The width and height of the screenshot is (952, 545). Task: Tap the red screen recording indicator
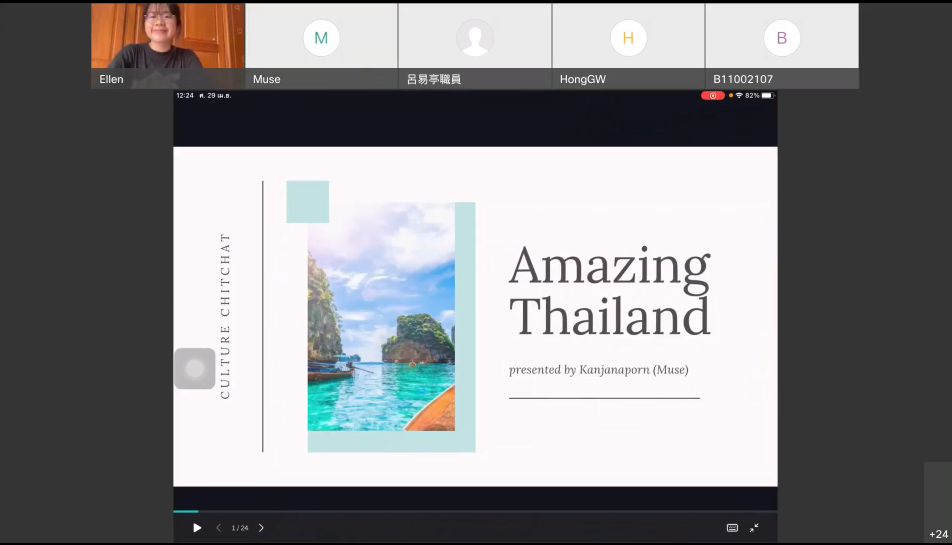(713, 95)
